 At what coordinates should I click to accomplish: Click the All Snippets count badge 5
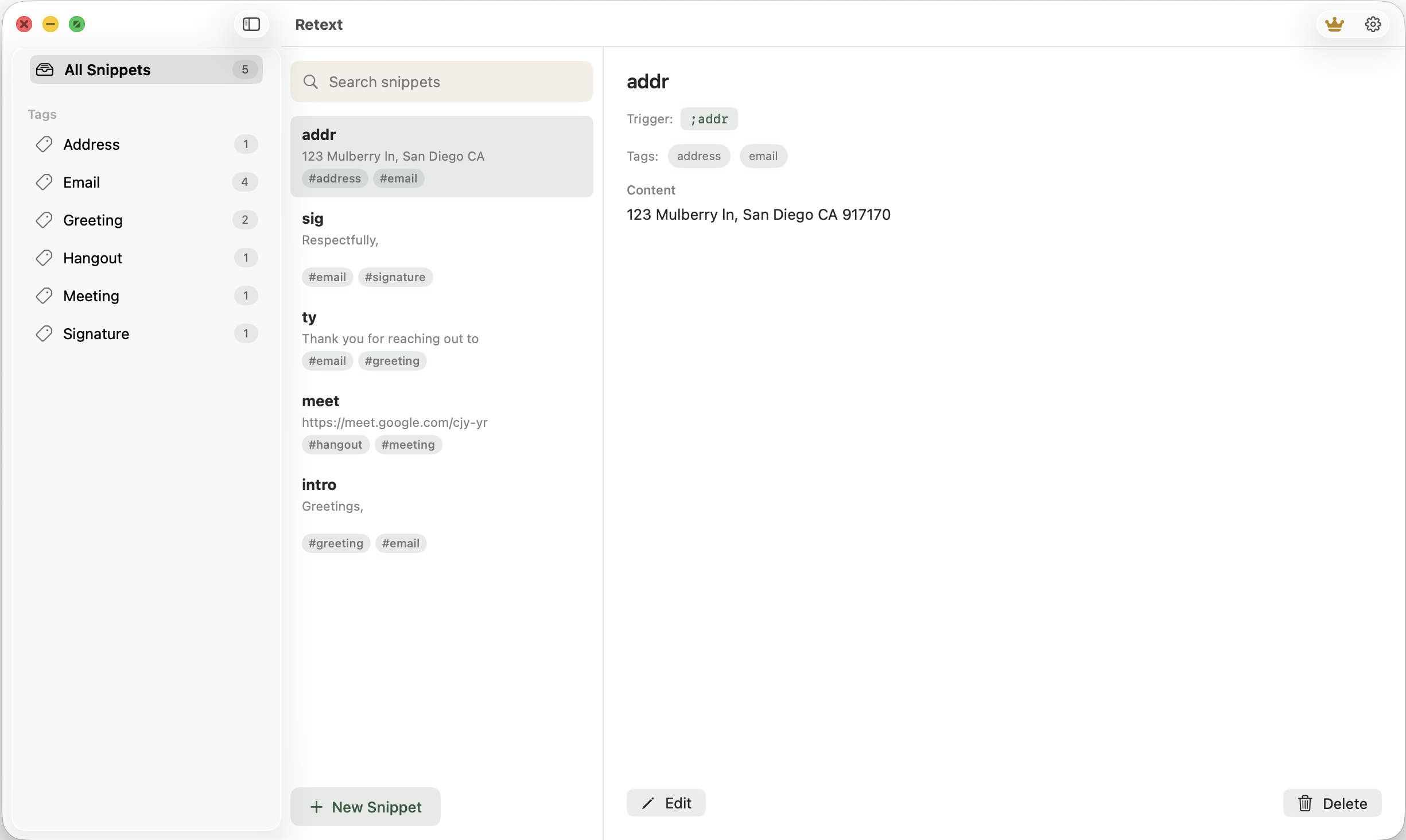click(245, 69)
